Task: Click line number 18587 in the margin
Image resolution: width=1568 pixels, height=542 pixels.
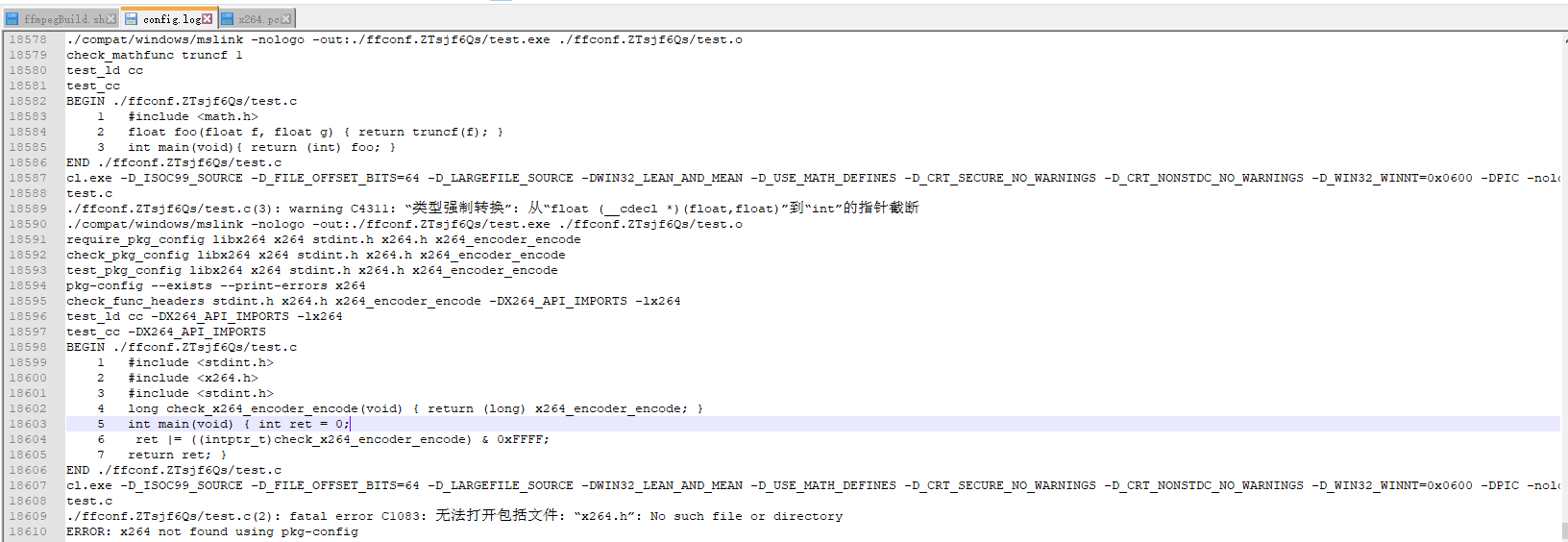Action: click(x=28, y=178)
